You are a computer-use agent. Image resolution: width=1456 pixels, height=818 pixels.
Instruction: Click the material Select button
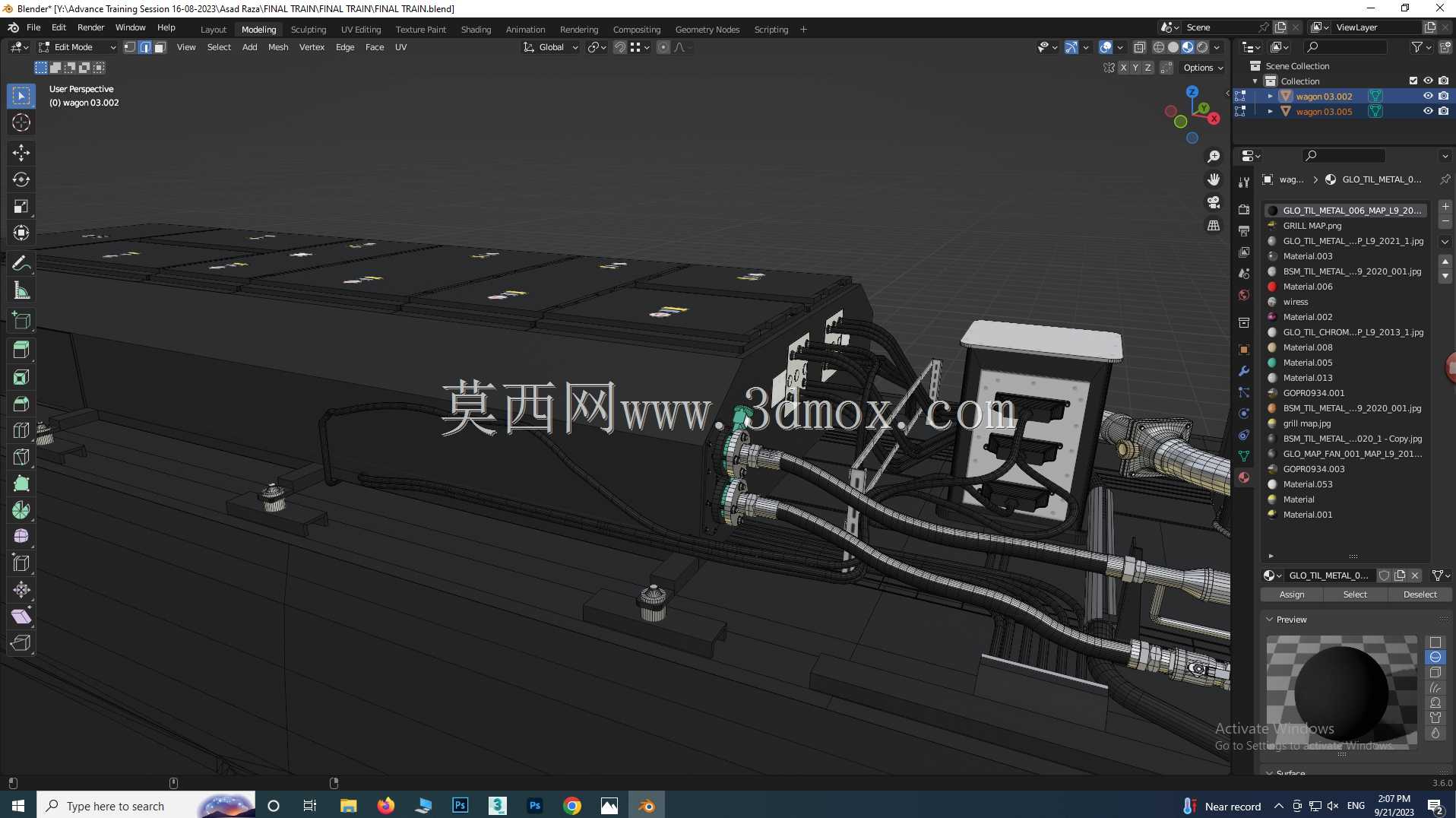[x=1355, y=594]
